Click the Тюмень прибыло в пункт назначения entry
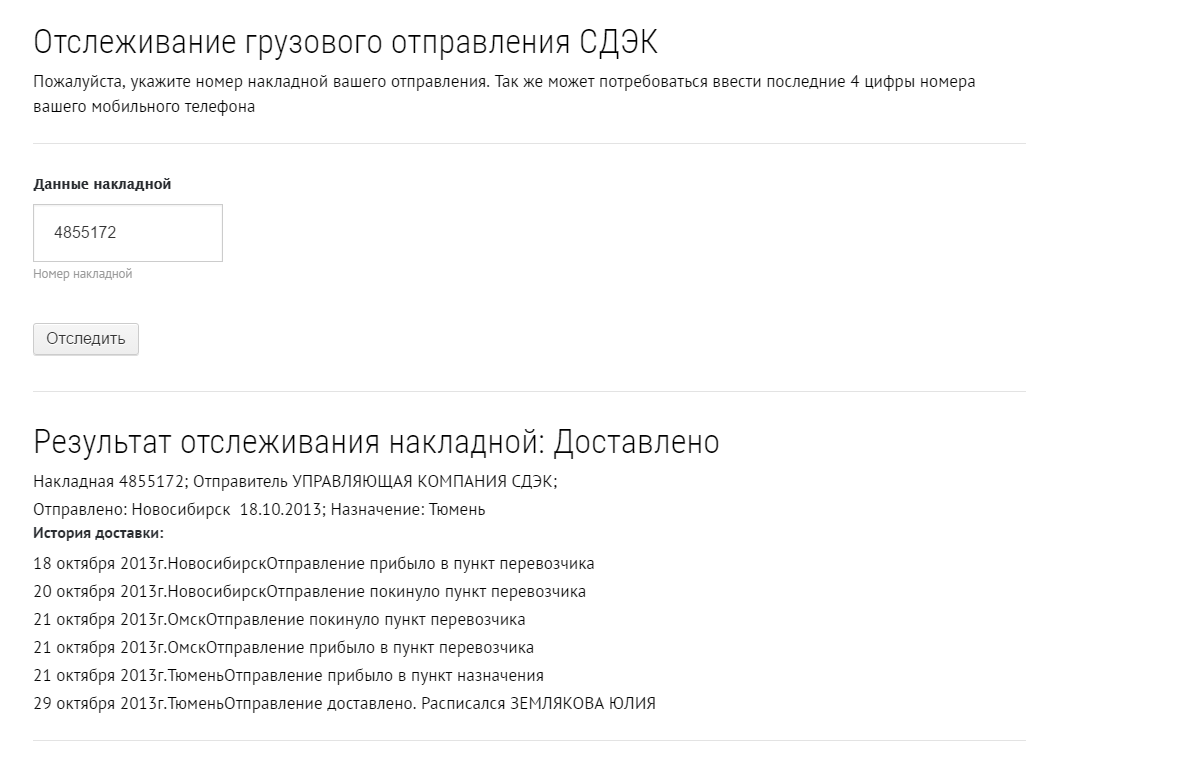The width and height of the screenshot is (1200, 780). point(288,675)
